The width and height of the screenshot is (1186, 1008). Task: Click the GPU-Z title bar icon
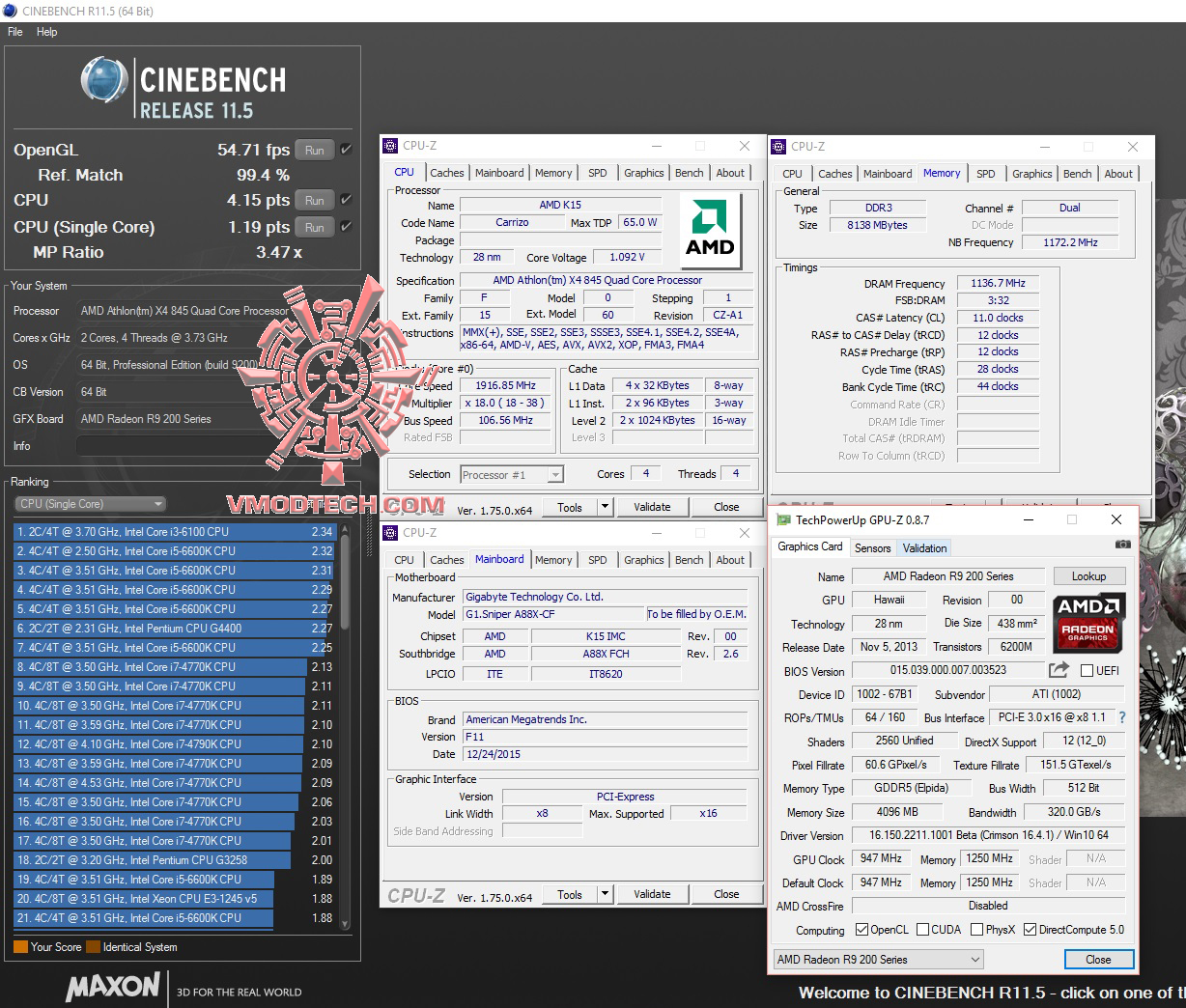(783, 520)
